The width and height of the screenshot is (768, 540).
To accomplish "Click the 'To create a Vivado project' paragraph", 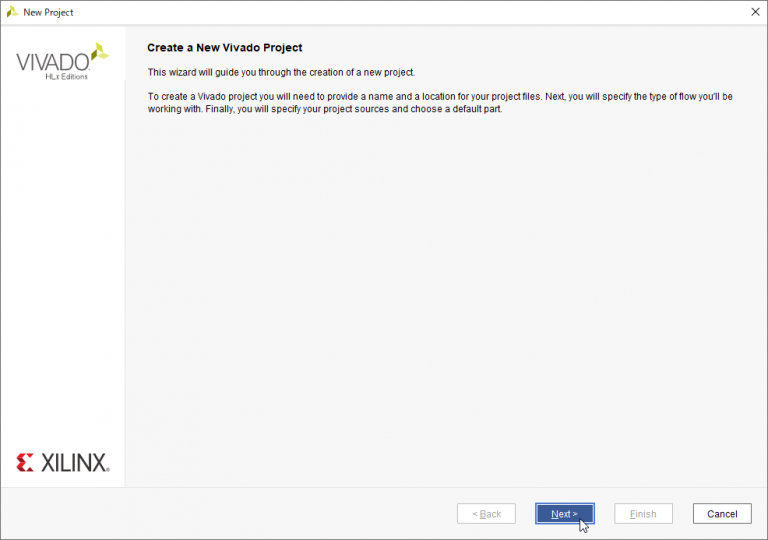I will [440, 97].
